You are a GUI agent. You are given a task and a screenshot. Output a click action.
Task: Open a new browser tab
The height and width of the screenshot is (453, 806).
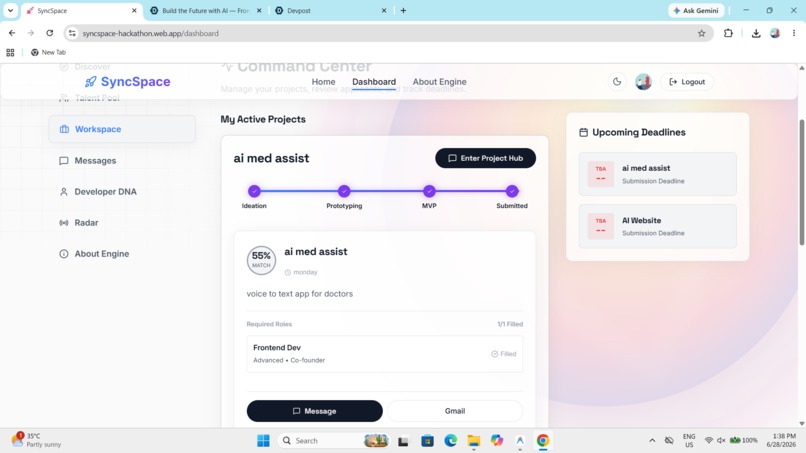403,10
